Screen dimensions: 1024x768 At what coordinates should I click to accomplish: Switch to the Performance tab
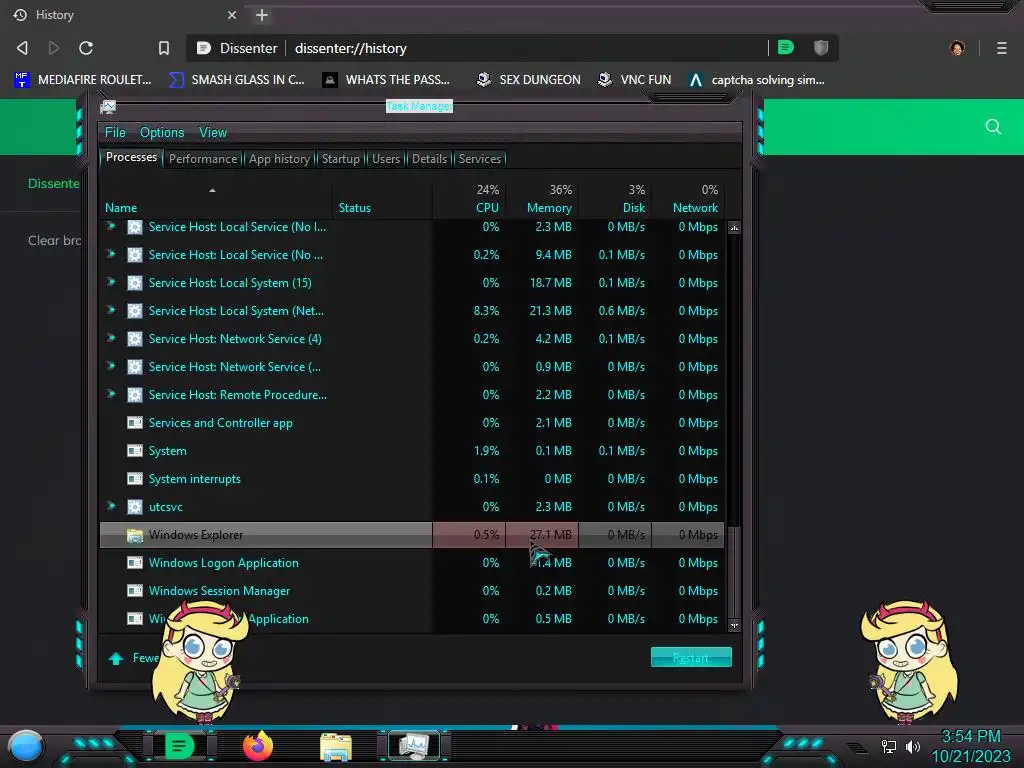click(203, 159)
